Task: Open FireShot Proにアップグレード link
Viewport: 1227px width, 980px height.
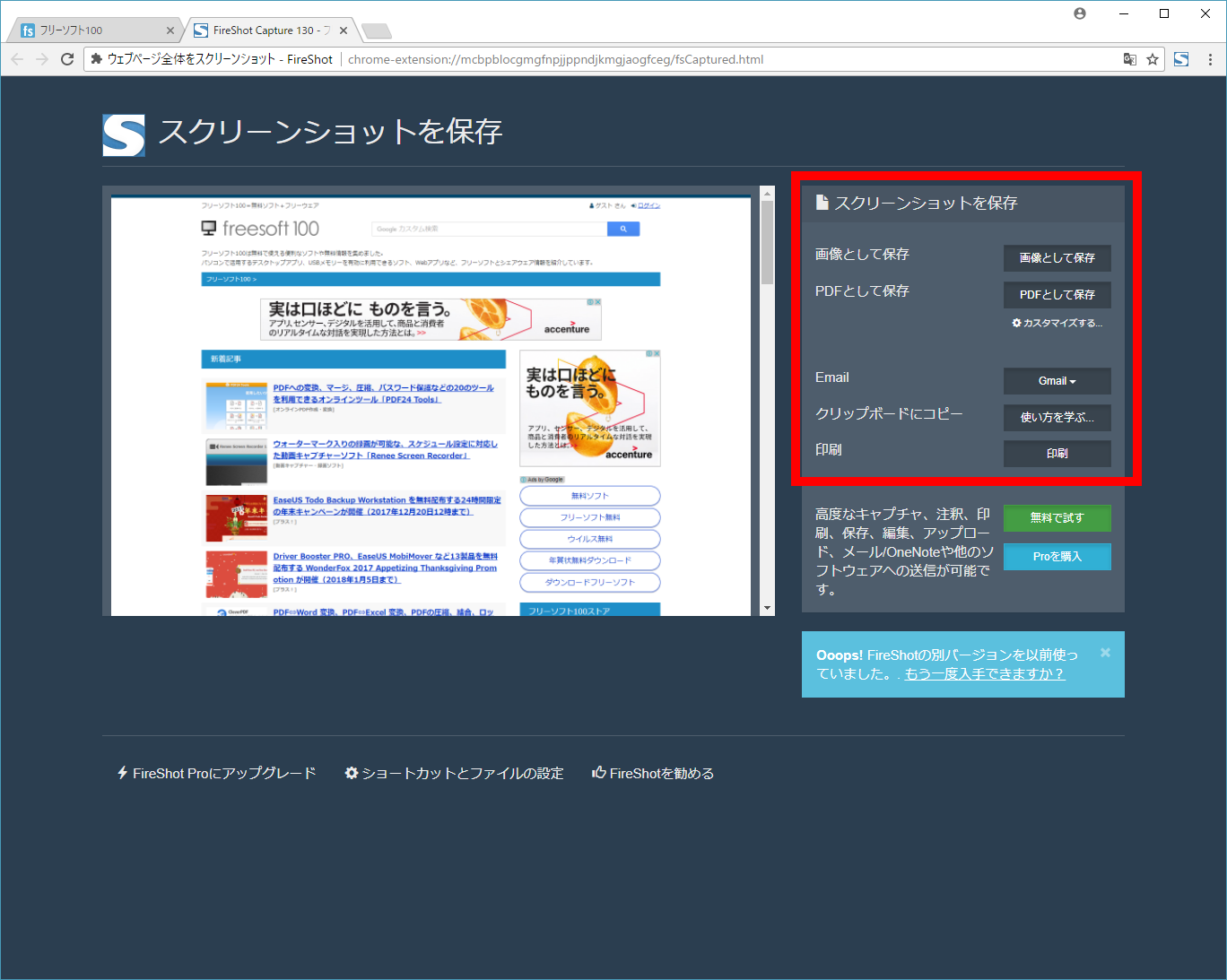Action: pyautogui.click(x=216, y=773)
